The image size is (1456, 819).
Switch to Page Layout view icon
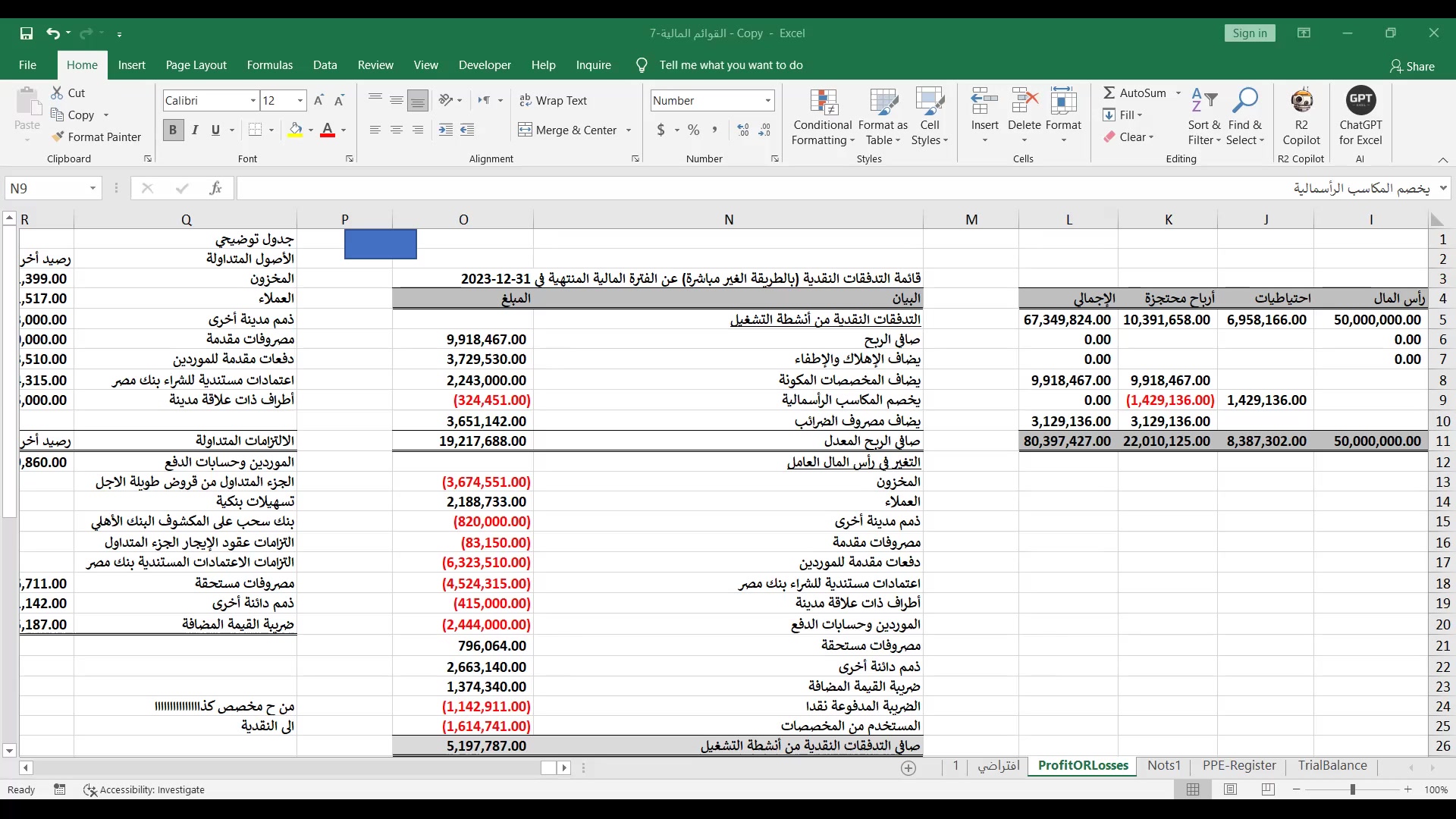pyautogui.click(x=1230, y=789)
